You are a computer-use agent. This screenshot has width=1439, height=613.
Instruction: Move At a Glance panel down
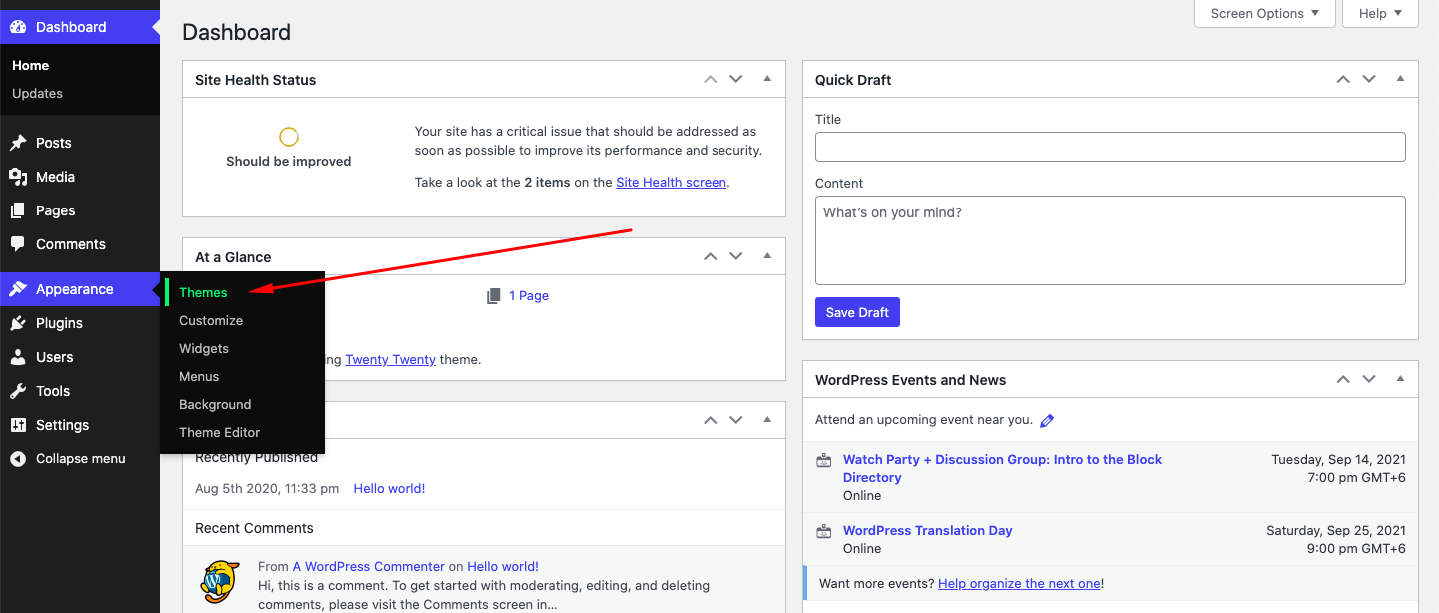tap(736, 256)
